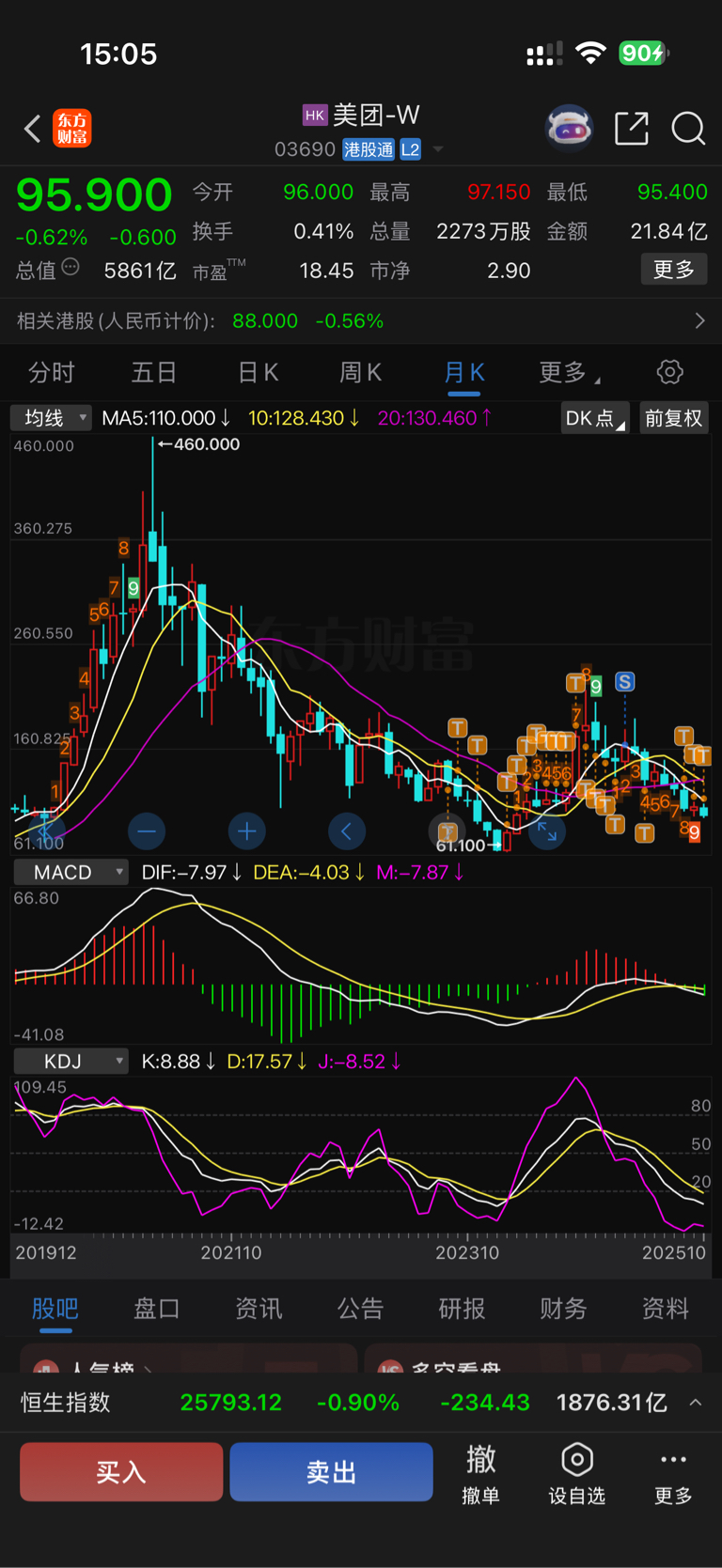722x1568 pixels.
Task: Open the KDJ indicator dropdown
Action: tap(71, 1062)
